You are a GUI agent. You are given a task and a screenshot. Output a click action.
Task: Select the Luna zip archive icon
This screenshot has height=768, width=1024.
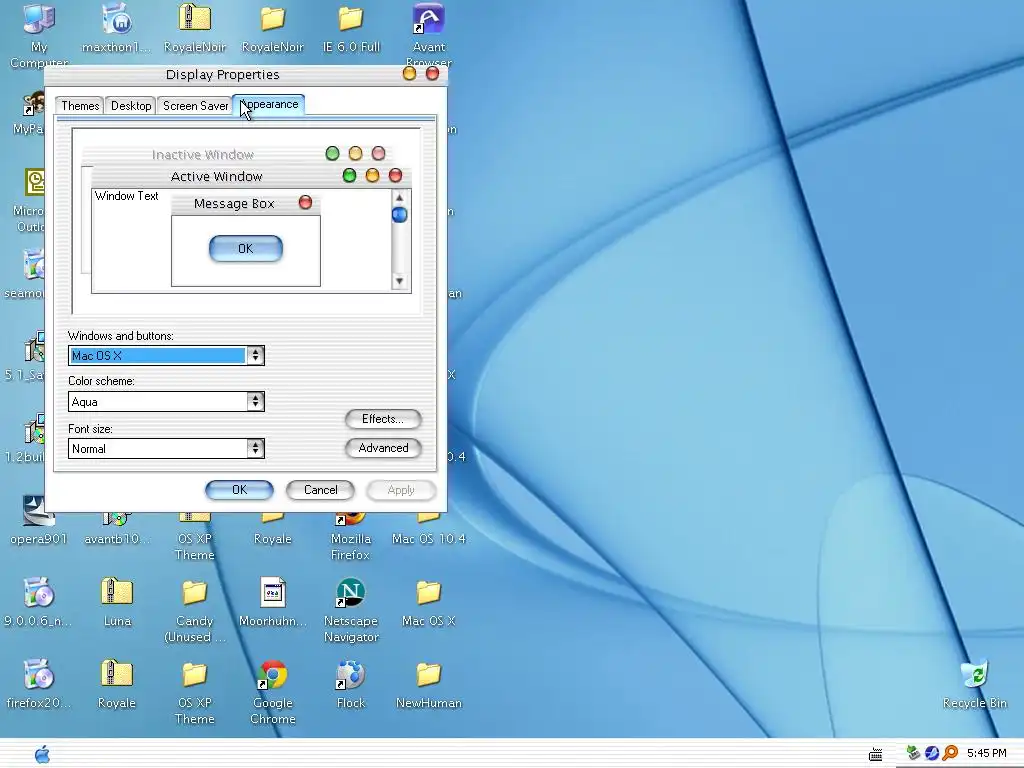pos(117,593)
